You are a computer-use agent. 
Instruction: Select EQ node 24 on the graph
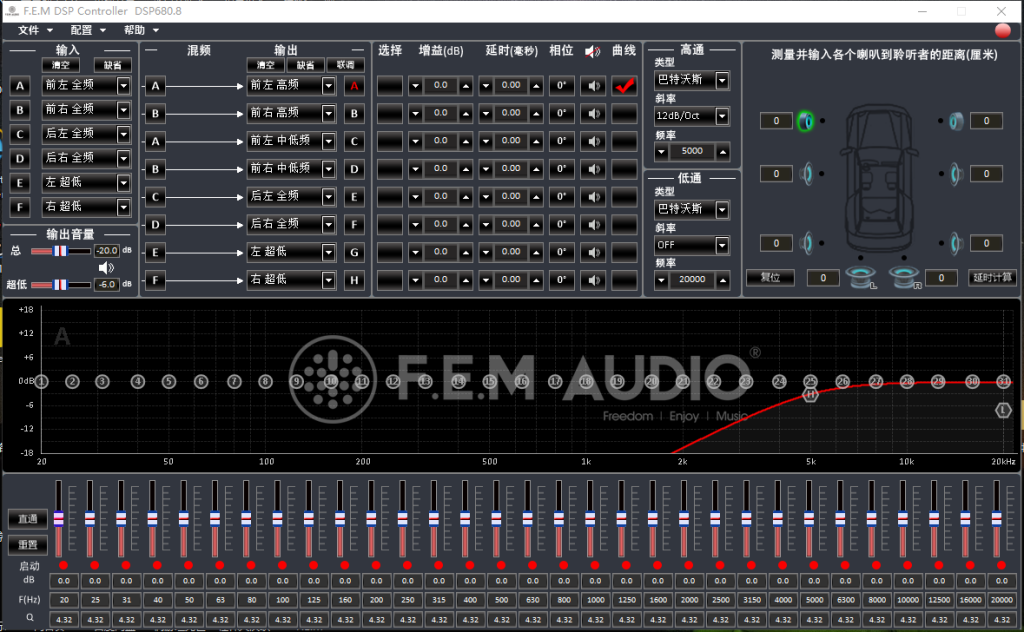[x=779, y=381]
